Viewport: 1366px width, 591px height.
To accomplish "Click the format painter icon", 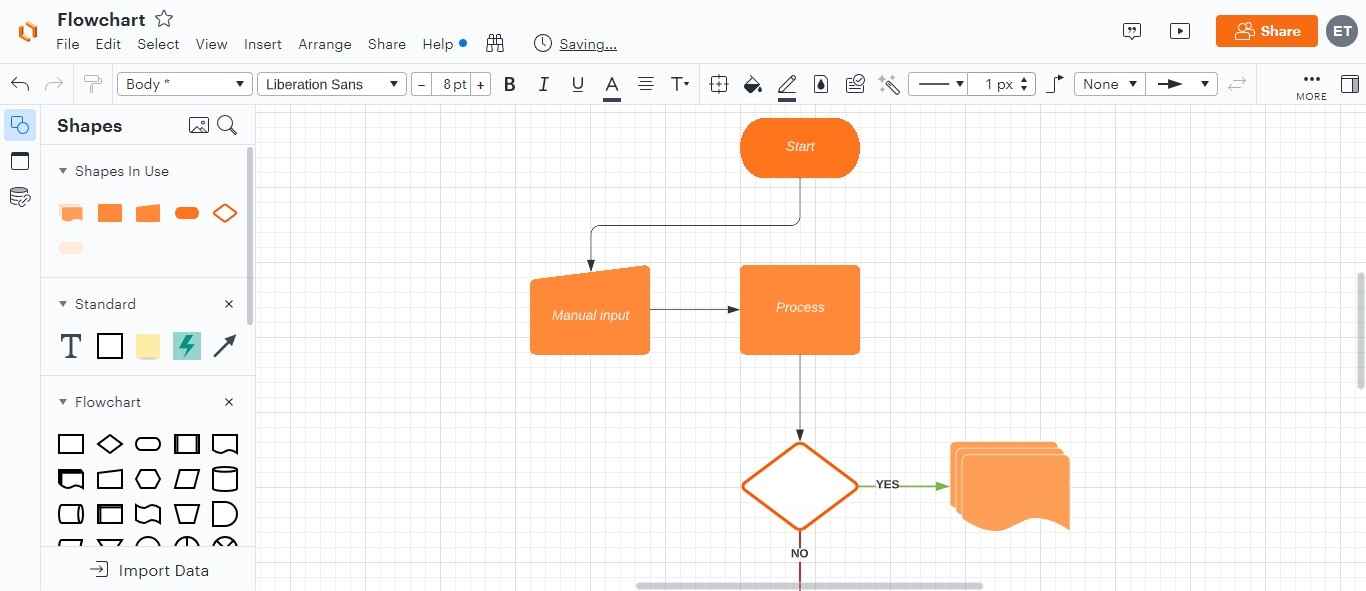I will pos(93,84).
